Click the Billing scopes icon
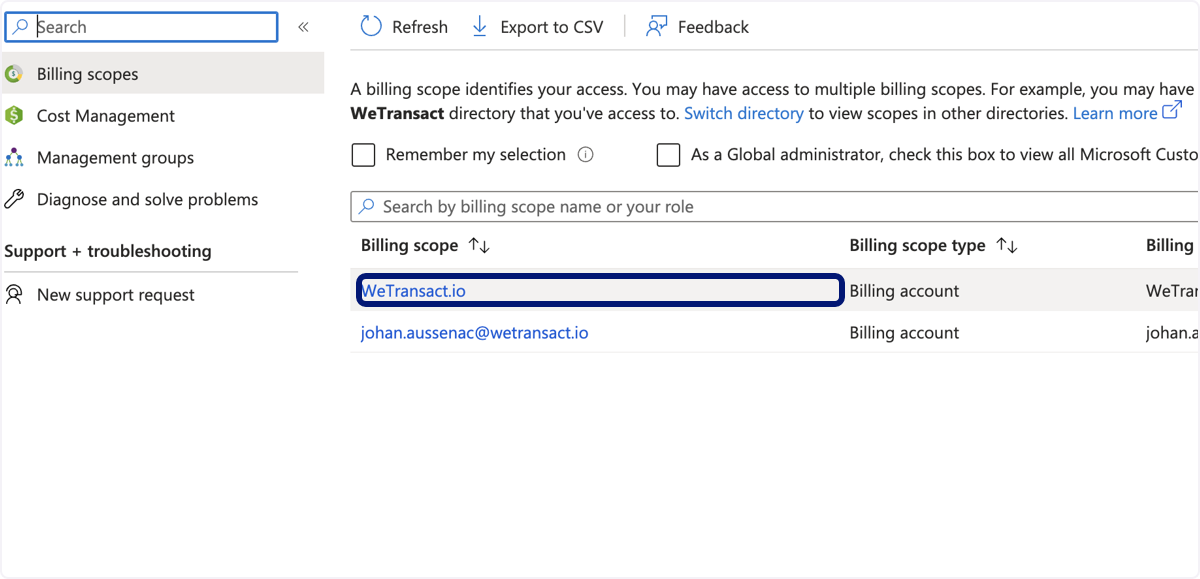 14,74
